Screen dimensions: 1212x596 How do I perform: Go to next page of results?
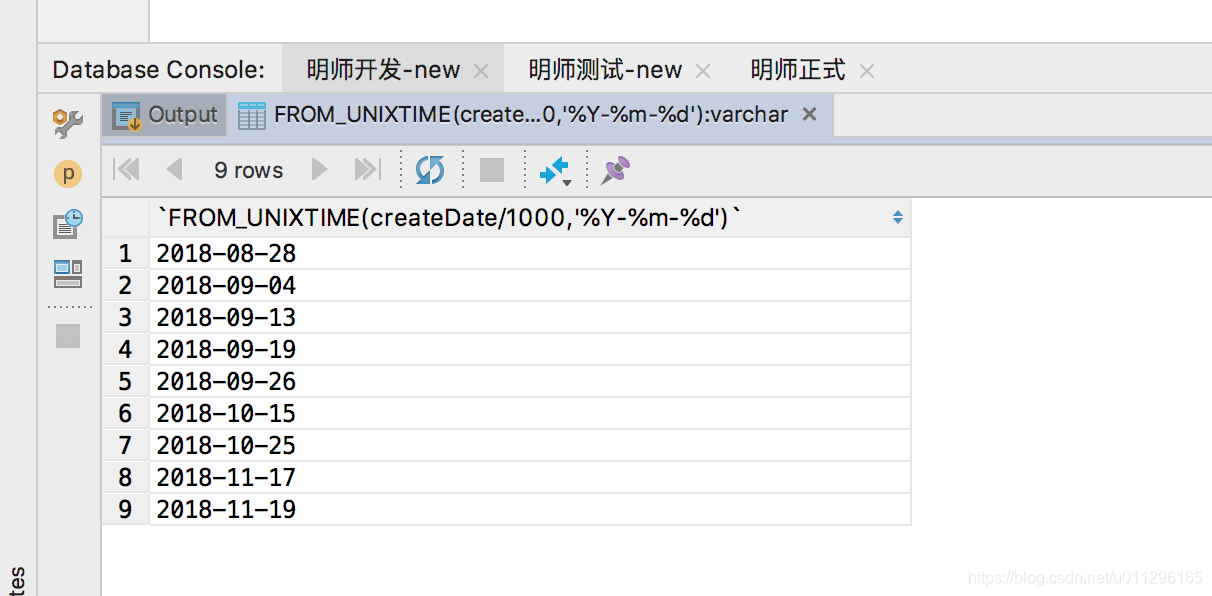coord(320,170)
